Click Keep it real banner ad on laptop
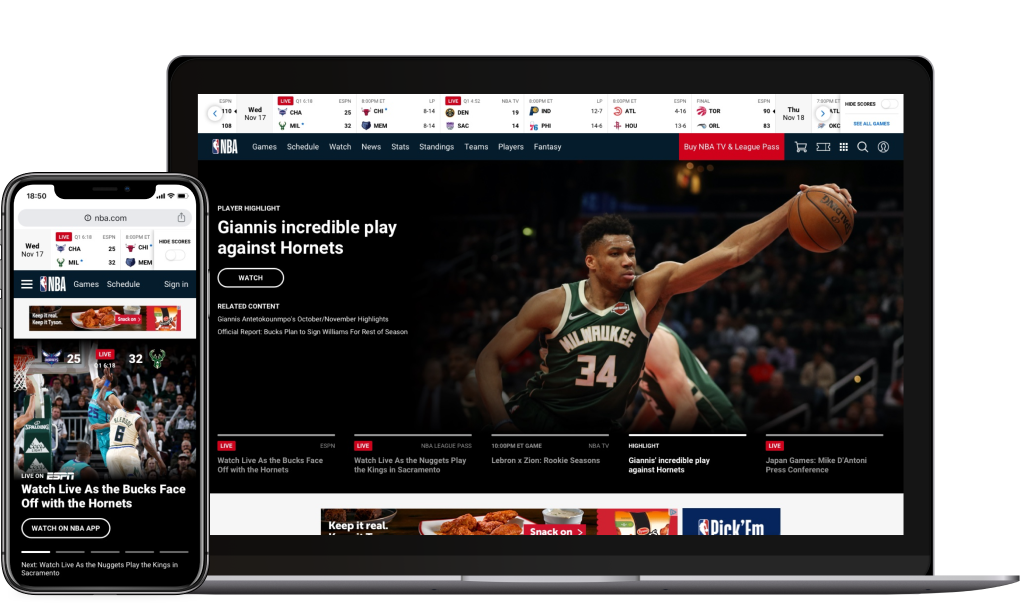This screenshot has height=610, width=1020. click(499, 522)
